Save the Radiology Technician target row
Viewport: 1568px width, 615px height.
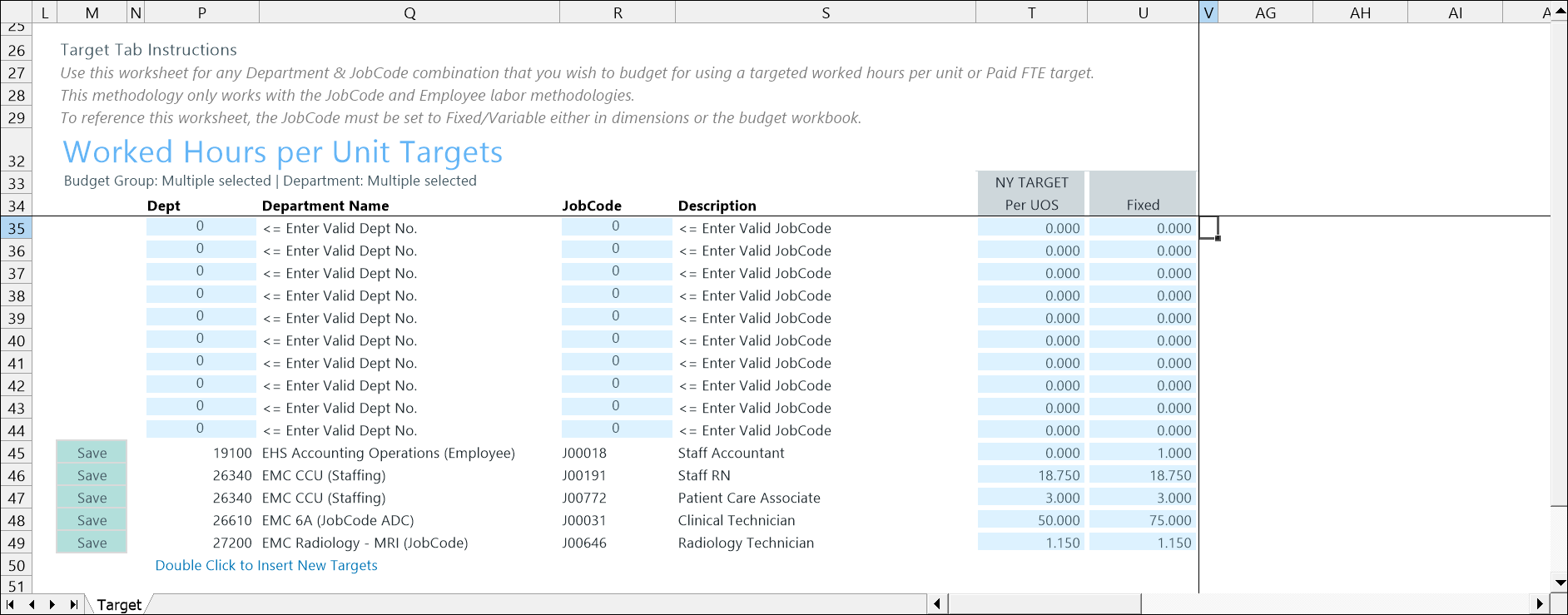tap(92, 543)
